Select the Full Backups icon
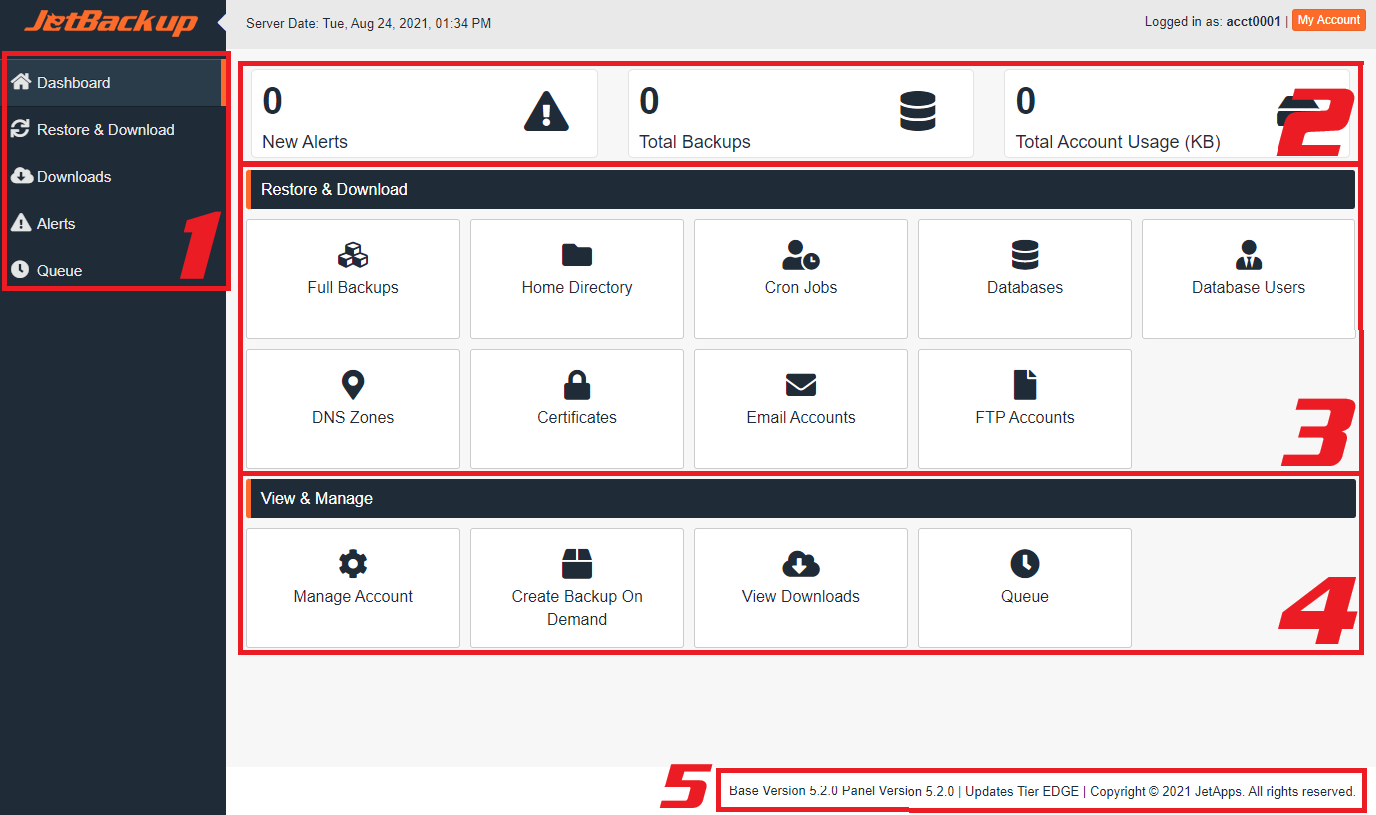Screen dimensions: 1376x815 (x=352, y=255)
